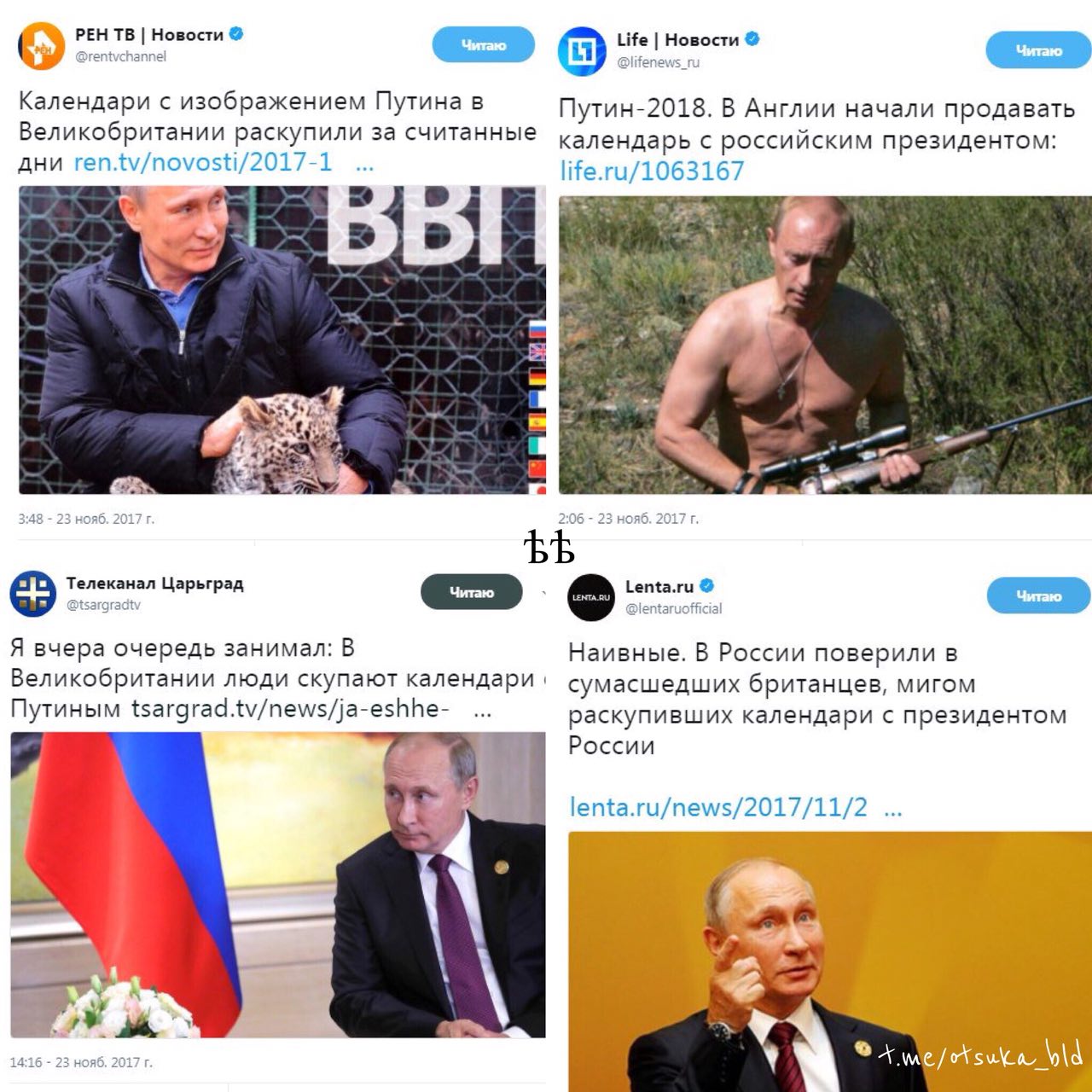Toggle Читаю follow button for Lenta.ru
Viewport: 1092px width, 1092px height.
tap(1038, 596)
